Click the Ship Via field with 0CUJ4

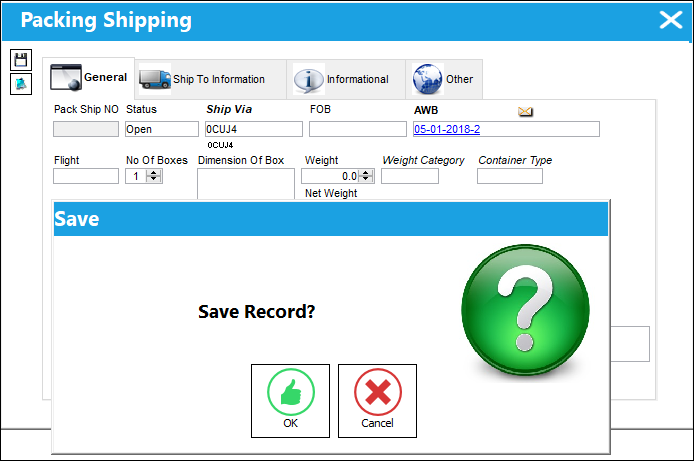point(254,129)
